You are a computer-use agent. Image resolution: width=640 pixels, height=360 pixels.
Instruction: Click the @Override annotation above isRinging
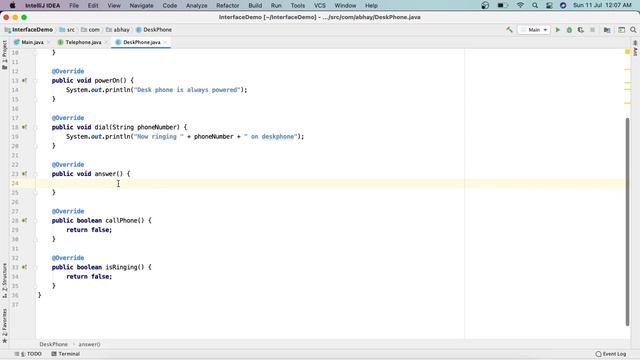pos(68,258)
